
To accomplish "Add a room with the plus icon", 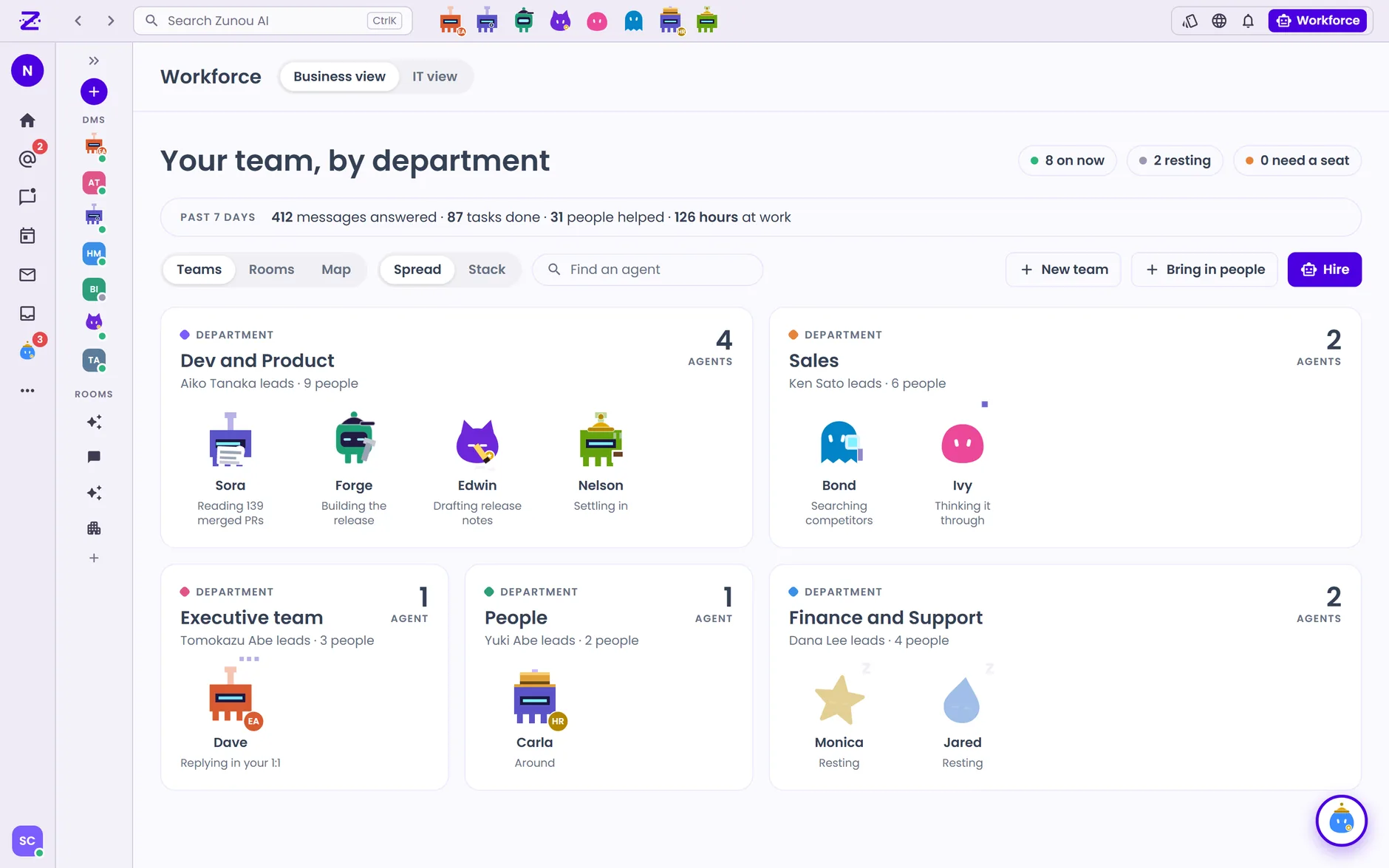I will click(94, 558).
